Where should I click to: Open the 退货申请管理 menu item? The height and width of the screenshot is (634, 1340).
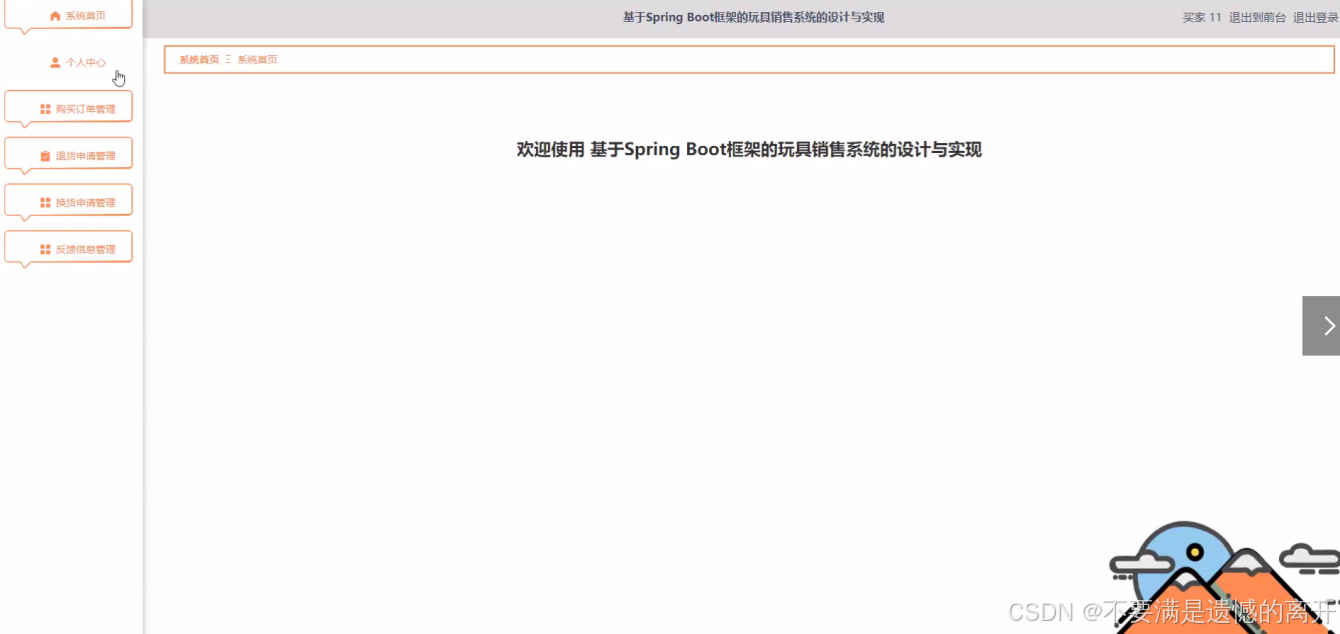69,156
